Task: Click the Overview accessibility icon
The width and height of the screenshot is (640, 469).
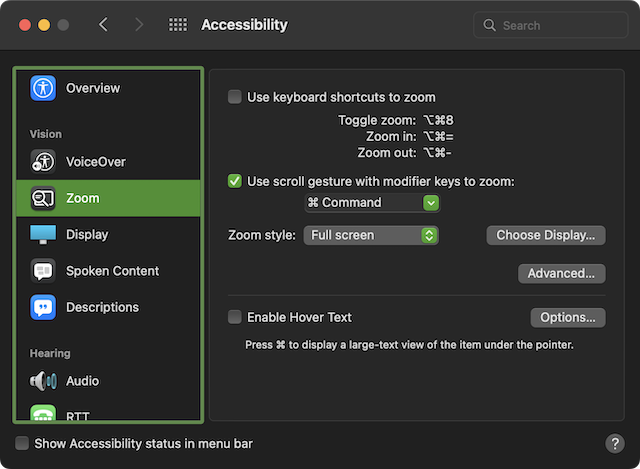Action: click(x=43, y=88)
